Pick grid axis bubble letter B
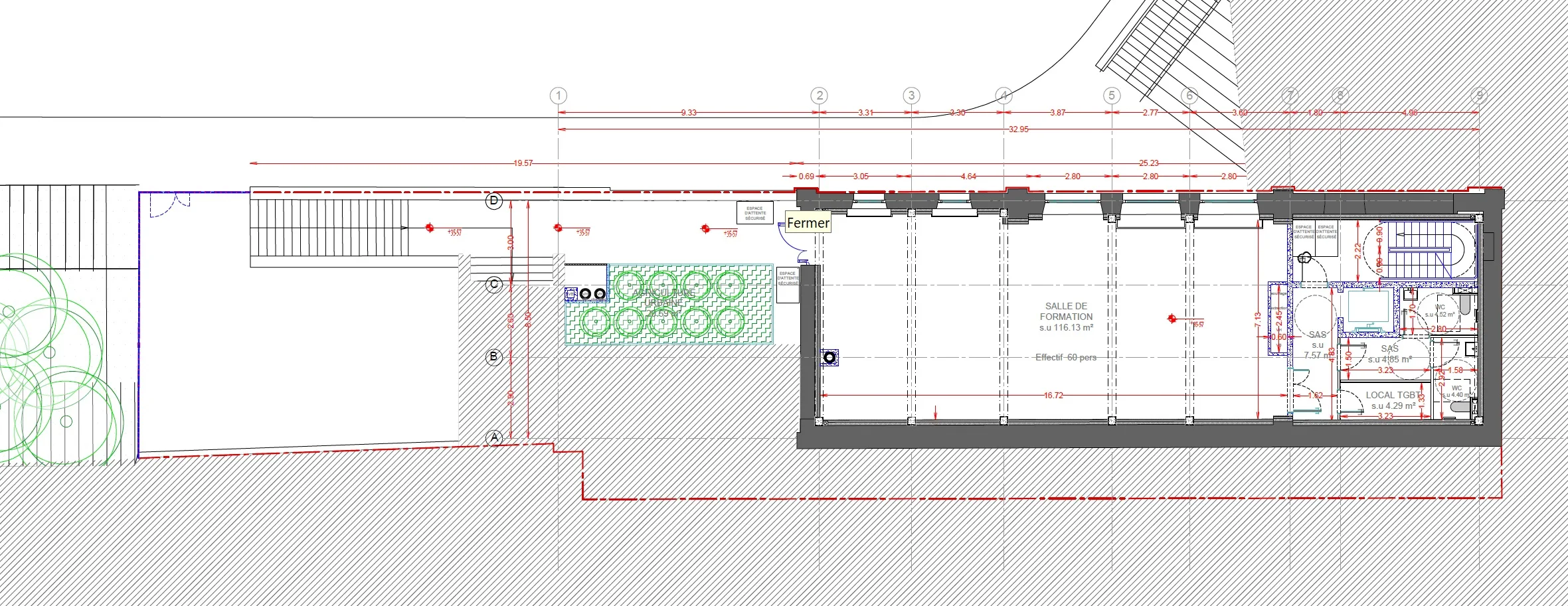The width and height of the screenshot is (1568, 606). coord(493,357)
